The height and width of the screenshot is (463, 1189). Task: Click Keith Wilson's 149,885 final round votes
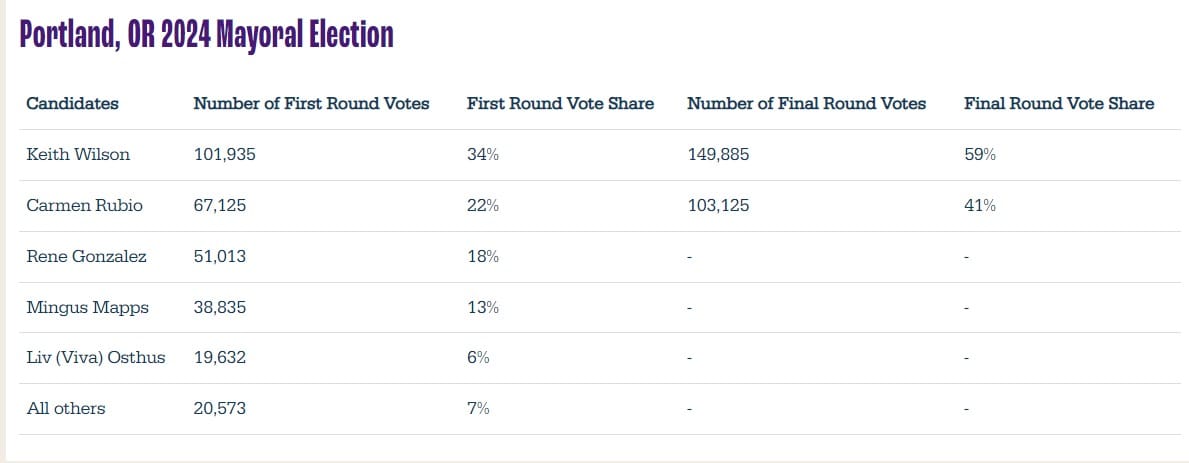pos(718,155)
